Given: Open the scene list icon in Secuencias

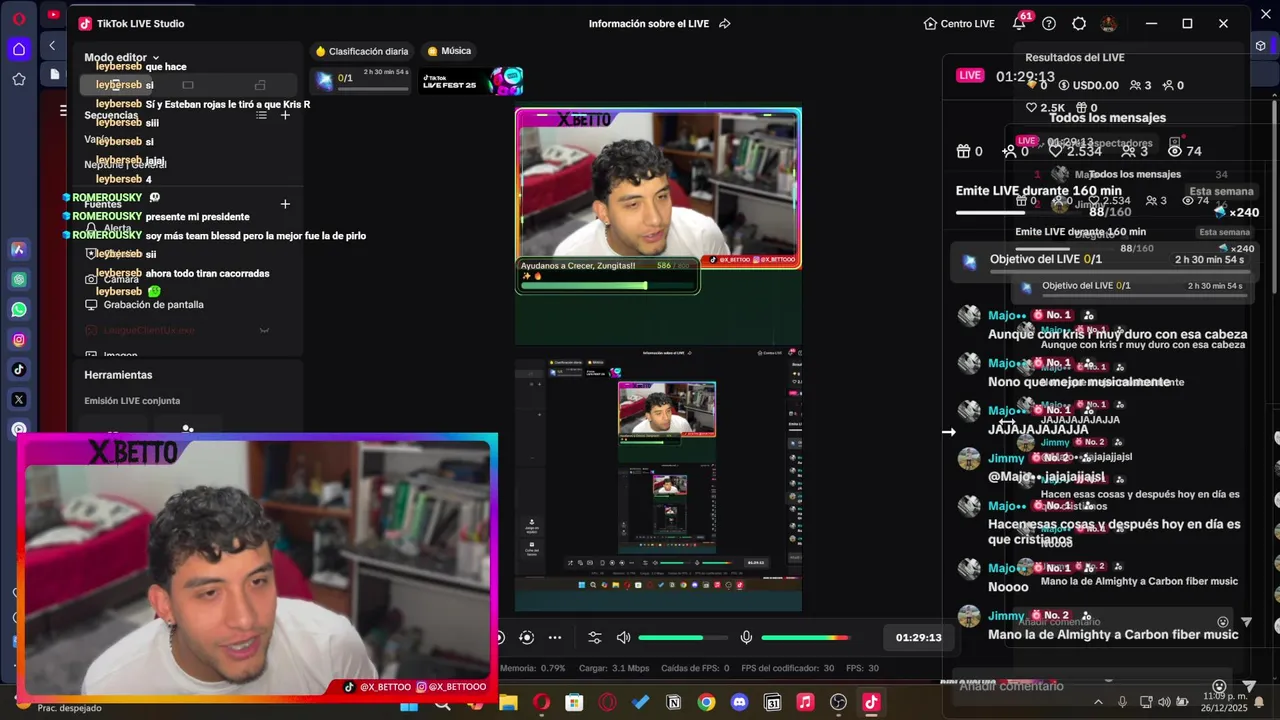Looking at the screenshot, I should pyautogui.click(x=261, y=115).
